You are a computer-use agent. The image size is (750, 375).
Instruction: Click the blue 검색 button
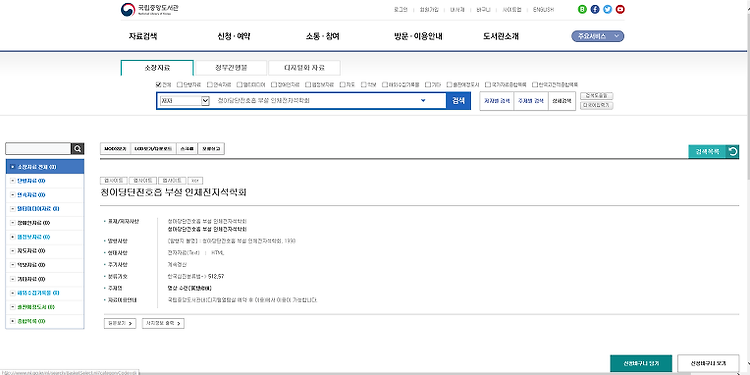click(458, 101)
